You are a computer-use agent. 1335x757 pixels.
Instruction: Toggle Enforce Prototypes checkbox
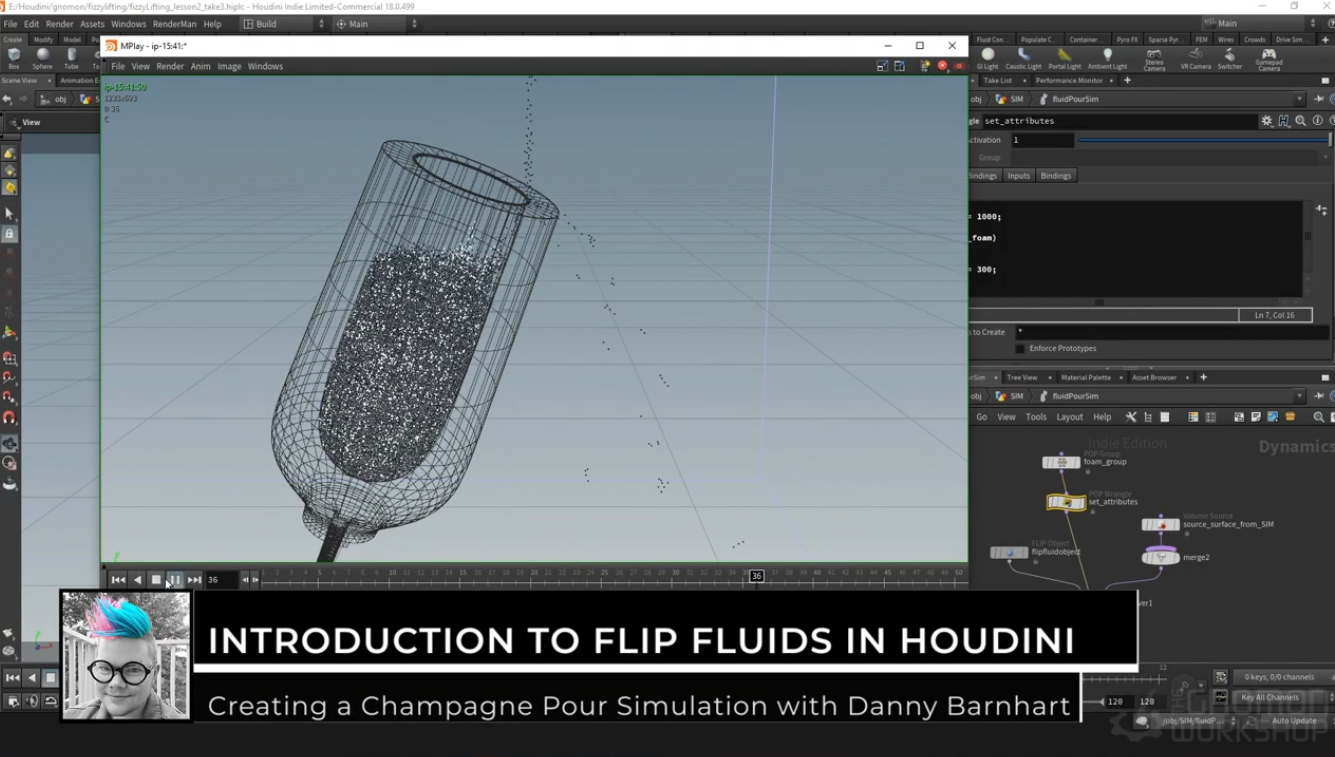click(x=1020, y=349)
